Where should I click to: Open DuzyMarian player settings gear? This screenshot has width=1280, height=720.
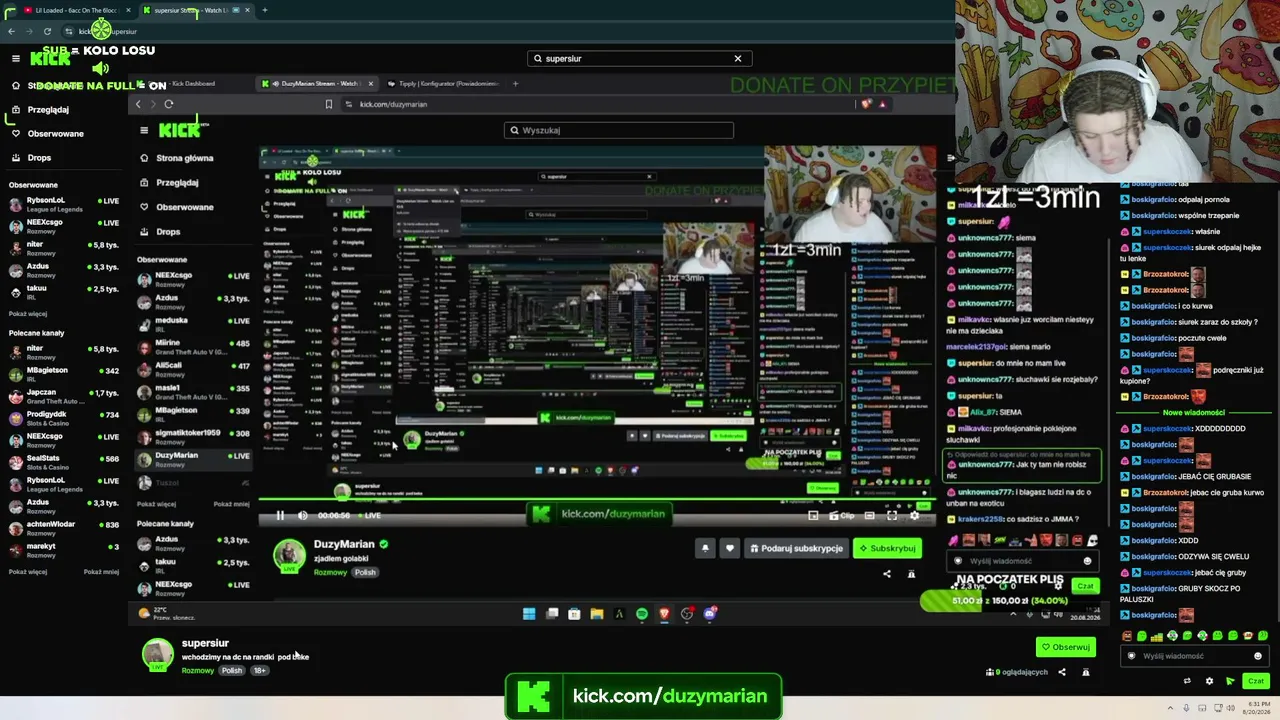[x=914, y=515]
